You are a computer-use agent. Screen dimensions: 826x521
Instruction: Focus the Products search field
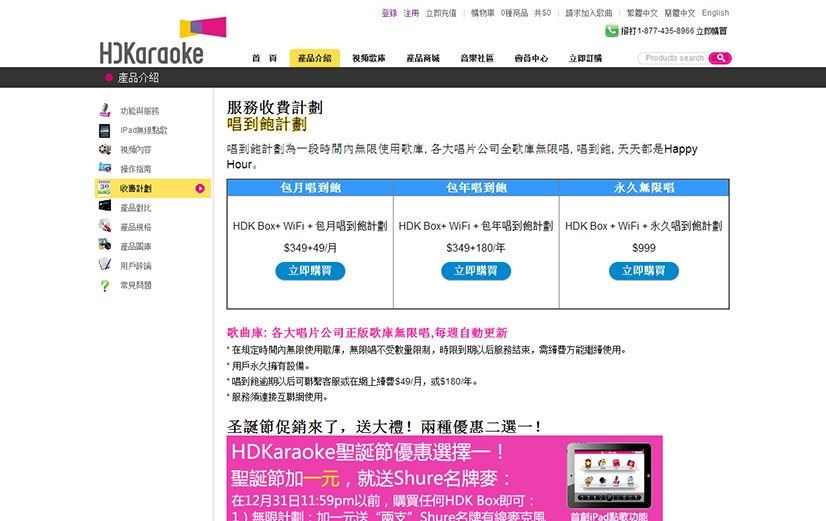tap(674, 58)
